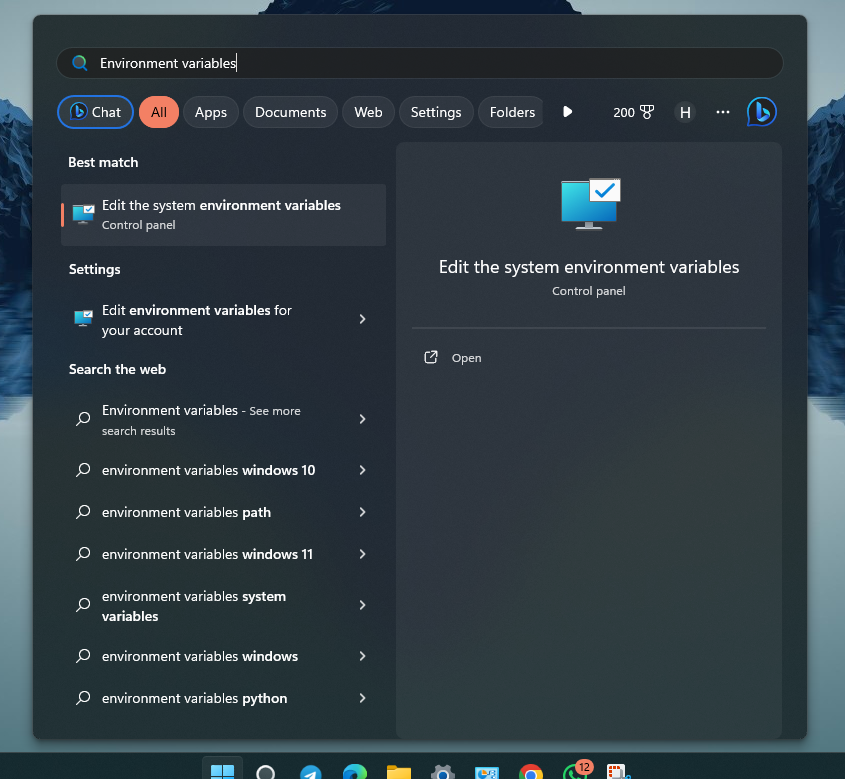845x779 pixels.
Task: Choose the suggestion ending in bold windows
Action: [224, 656]
